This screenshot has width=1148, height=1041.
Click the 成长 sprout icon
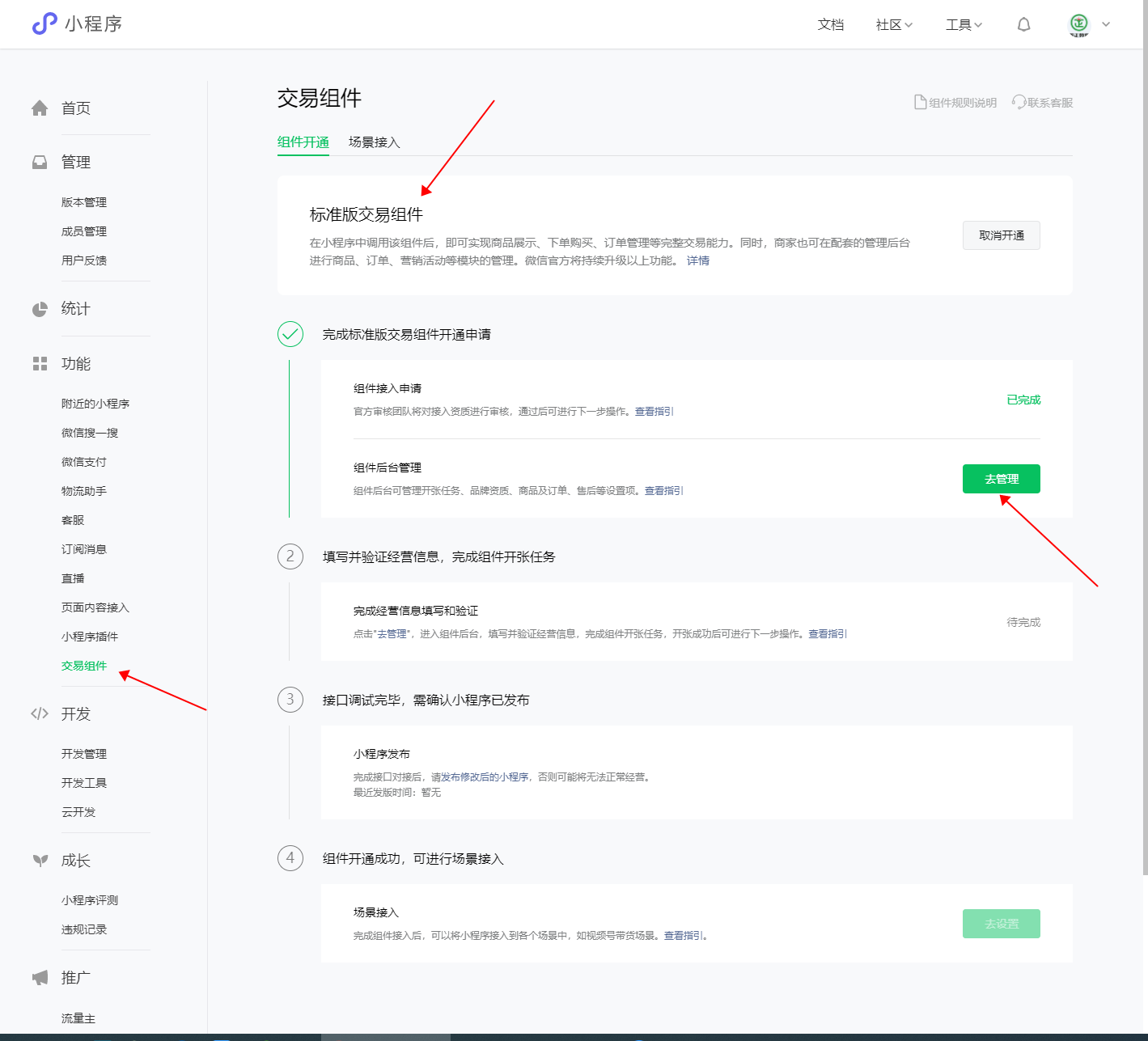coord(40,861)
